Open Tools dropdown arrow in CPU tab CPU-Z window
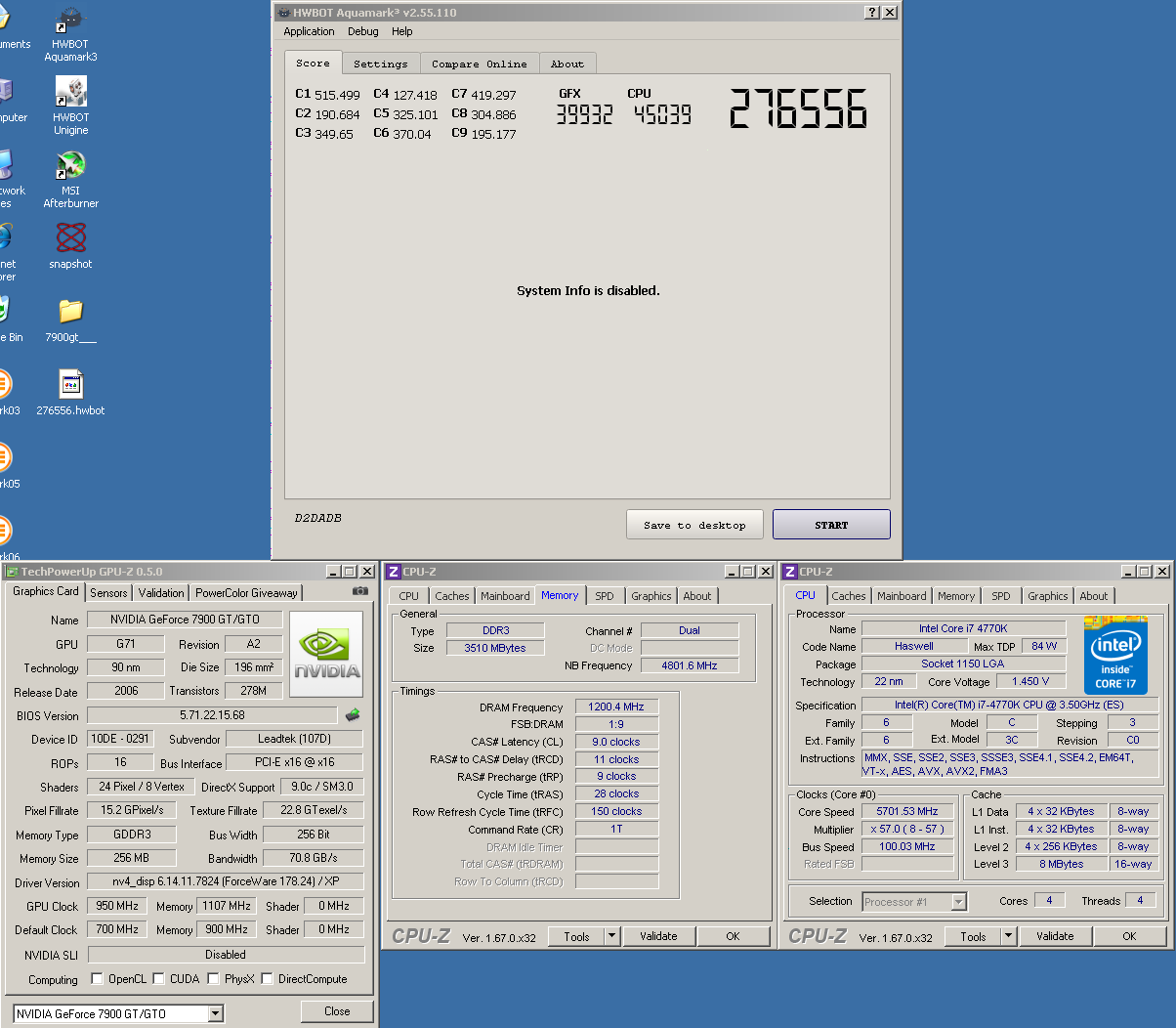Screen dimensions: 1176x1028 click(x=1009, y=936)
